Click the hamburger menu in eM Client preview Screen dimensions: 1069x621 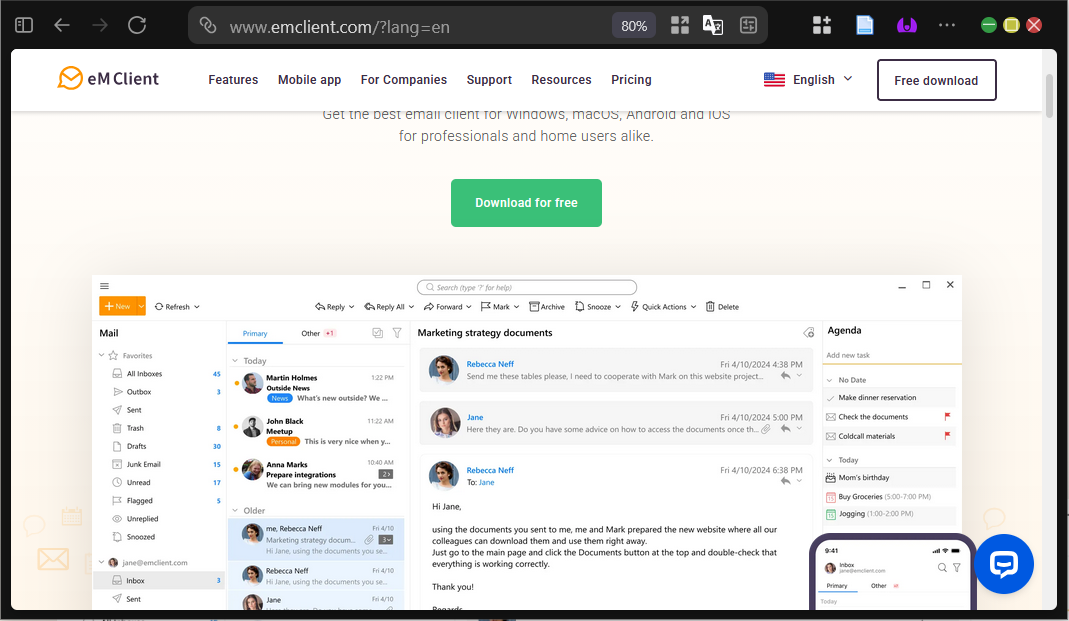(x=104, y=286)
